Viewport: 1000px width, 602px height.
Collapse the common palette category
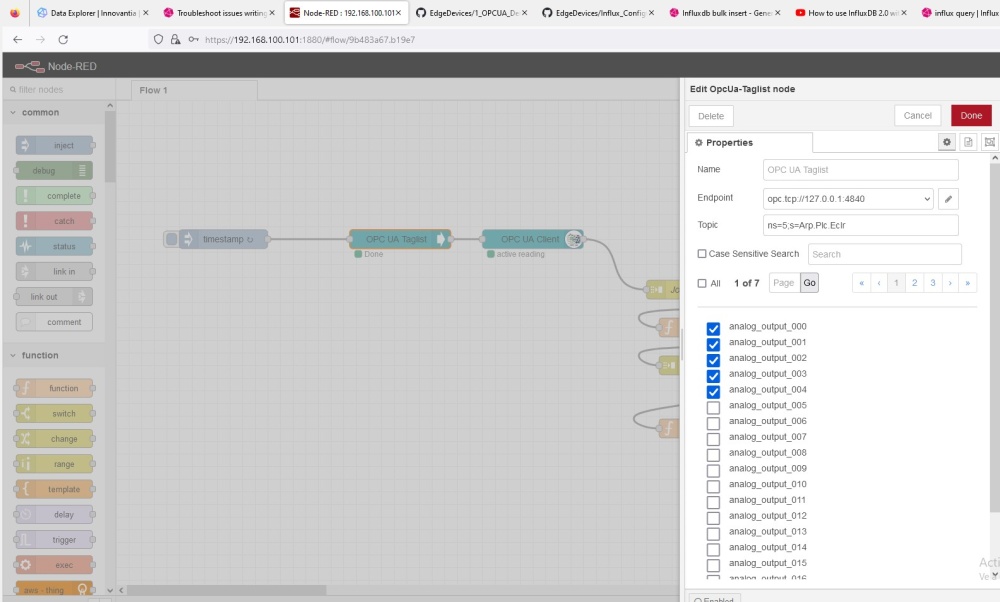tap(14, 113)
